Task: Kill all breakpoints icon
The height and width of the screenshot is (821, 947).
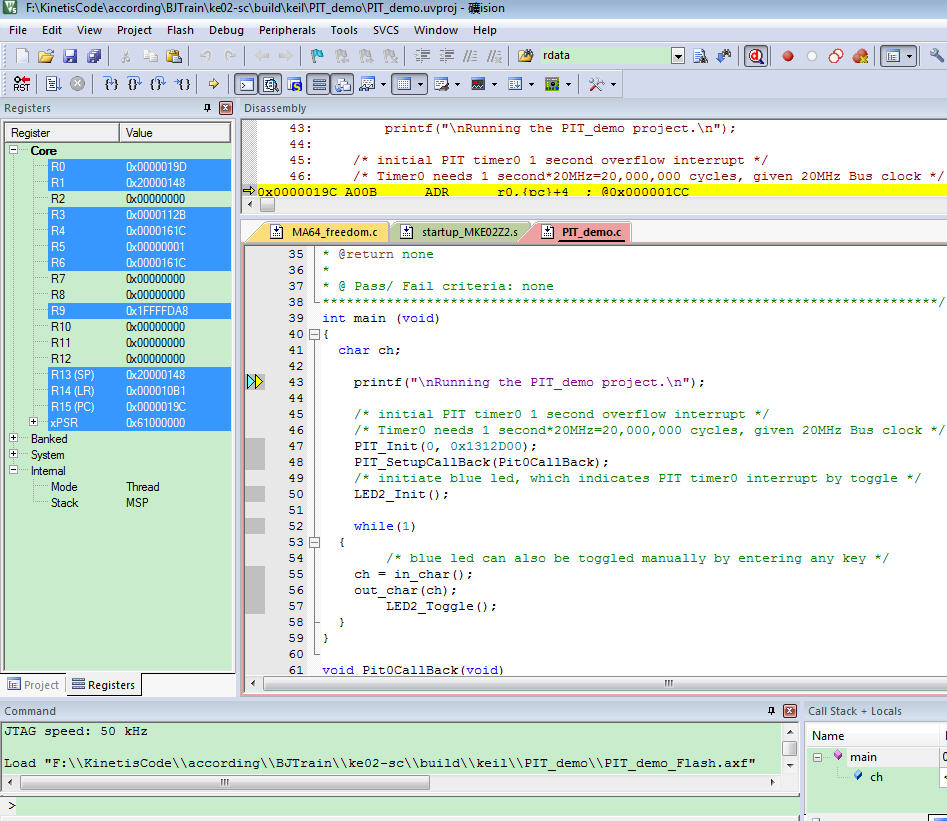Action: (860, 56)
